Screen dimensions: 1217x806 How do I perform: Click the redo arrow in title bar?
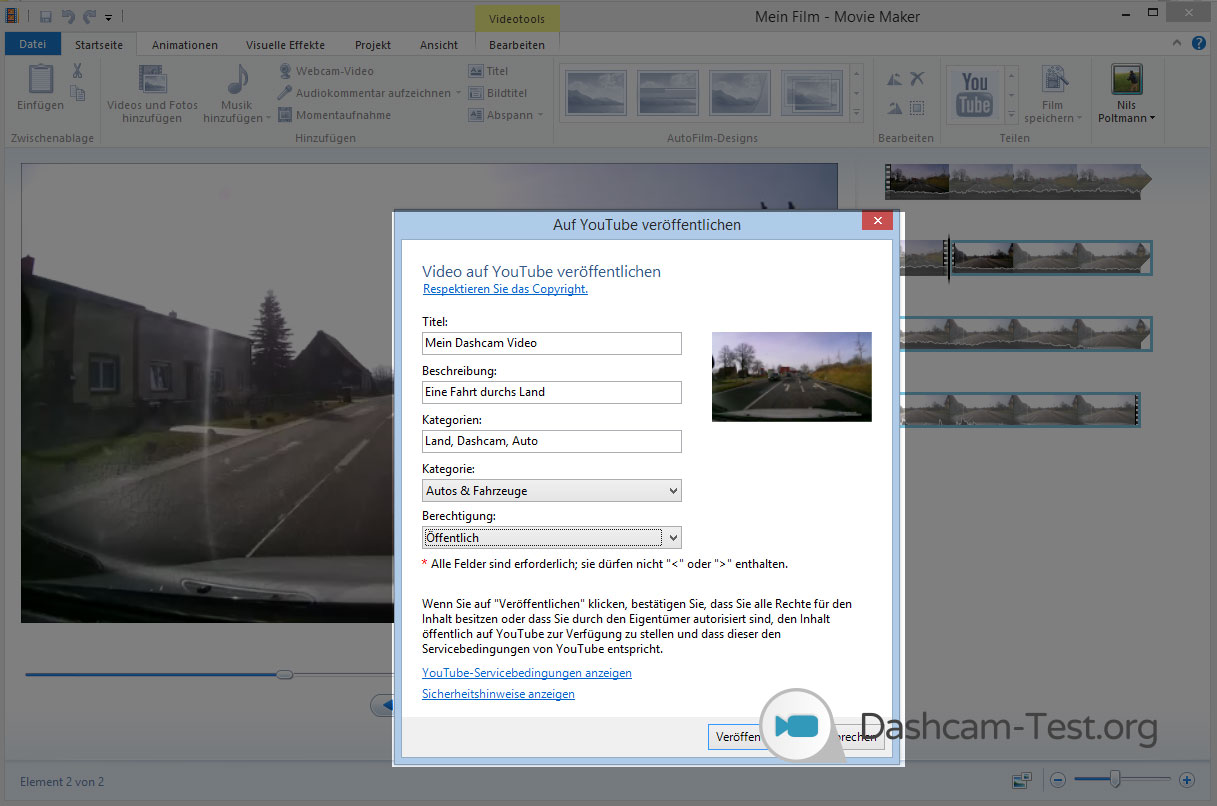pos(89,17)
